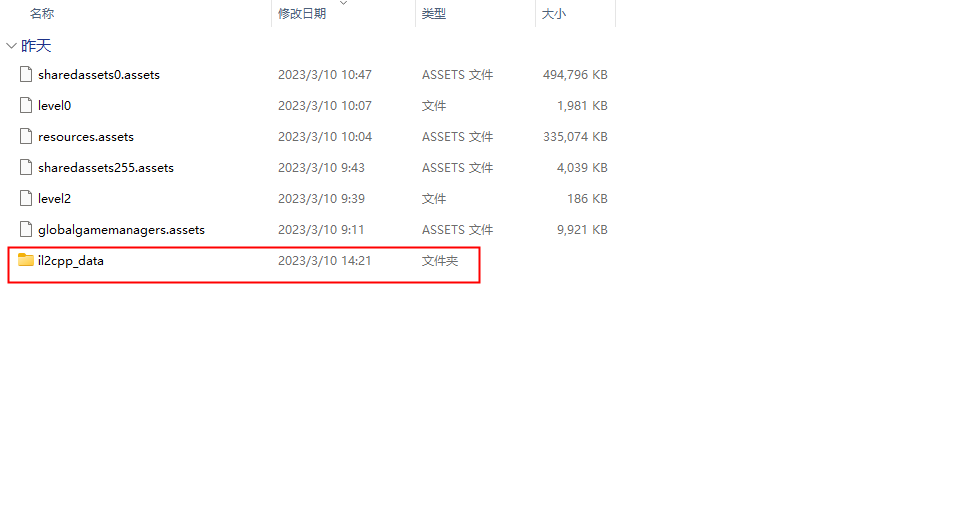
Task: Click the sharedassets0.assets file name
Action: click(x=99, y=74)
